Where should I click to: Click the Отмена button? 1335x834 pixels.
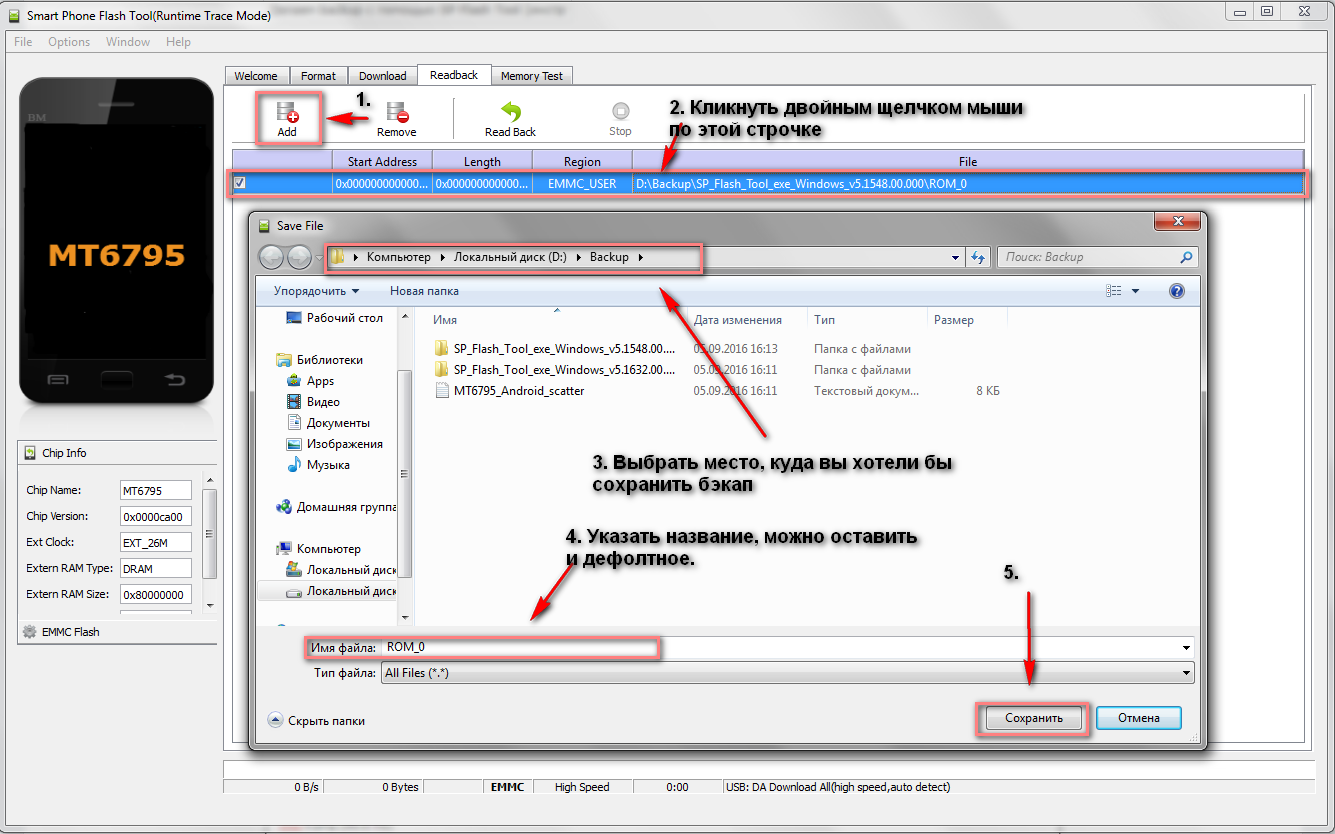coord(1138,718)
